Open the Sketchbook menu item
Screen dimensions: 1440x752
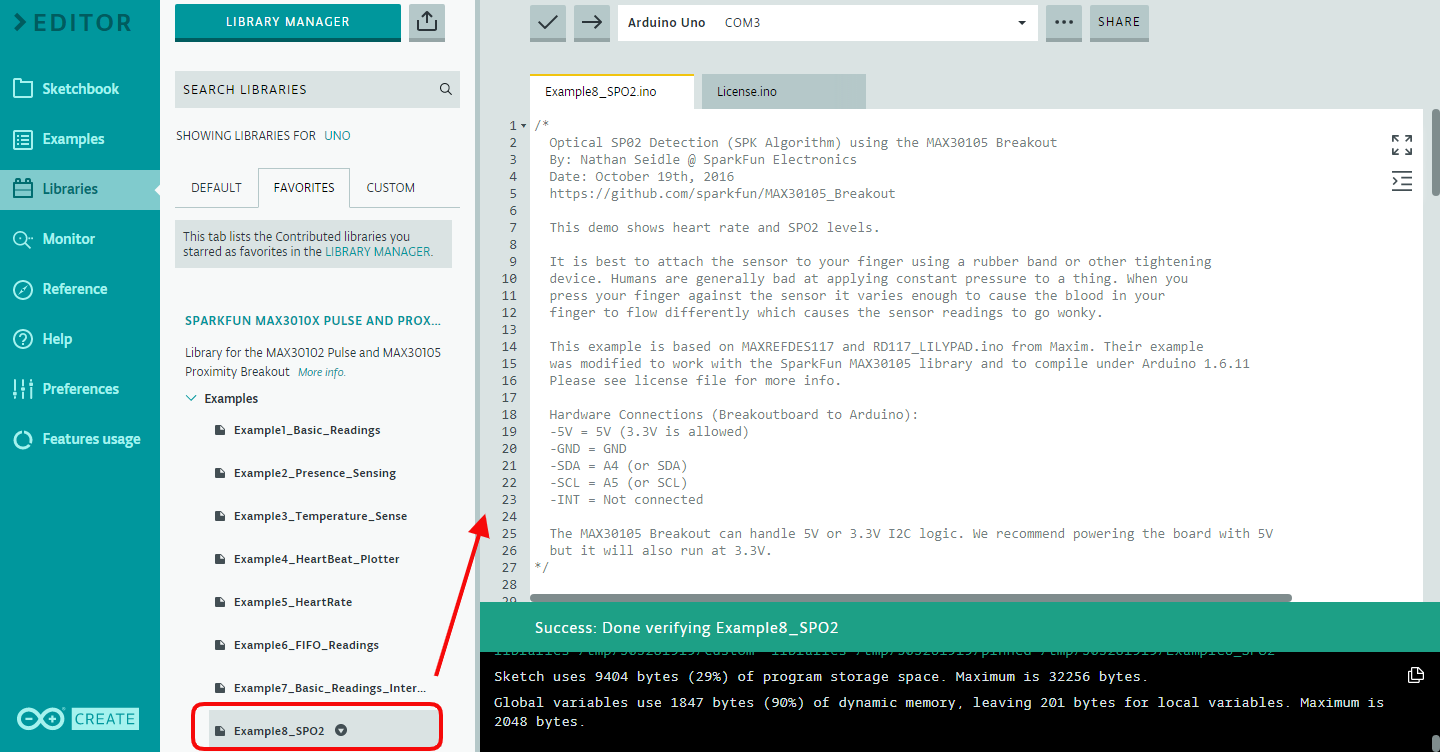pos(80,89)
